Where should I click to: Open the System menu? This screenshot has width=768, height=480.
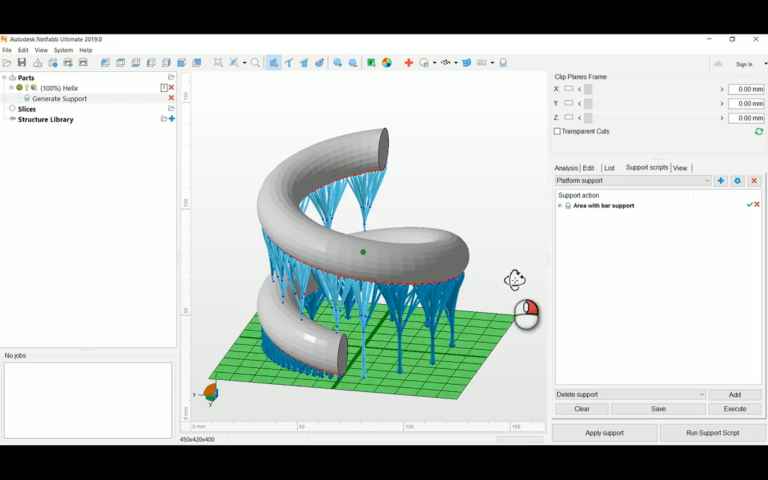[63, 50]
